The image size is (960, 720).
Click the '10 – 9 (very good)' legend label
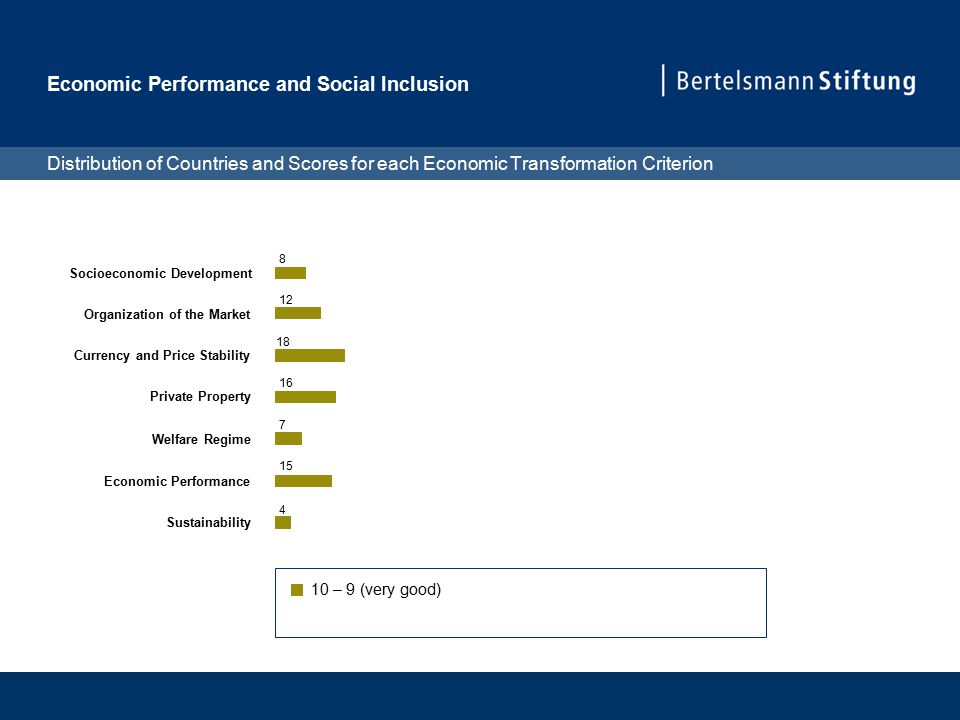[376, 590]
